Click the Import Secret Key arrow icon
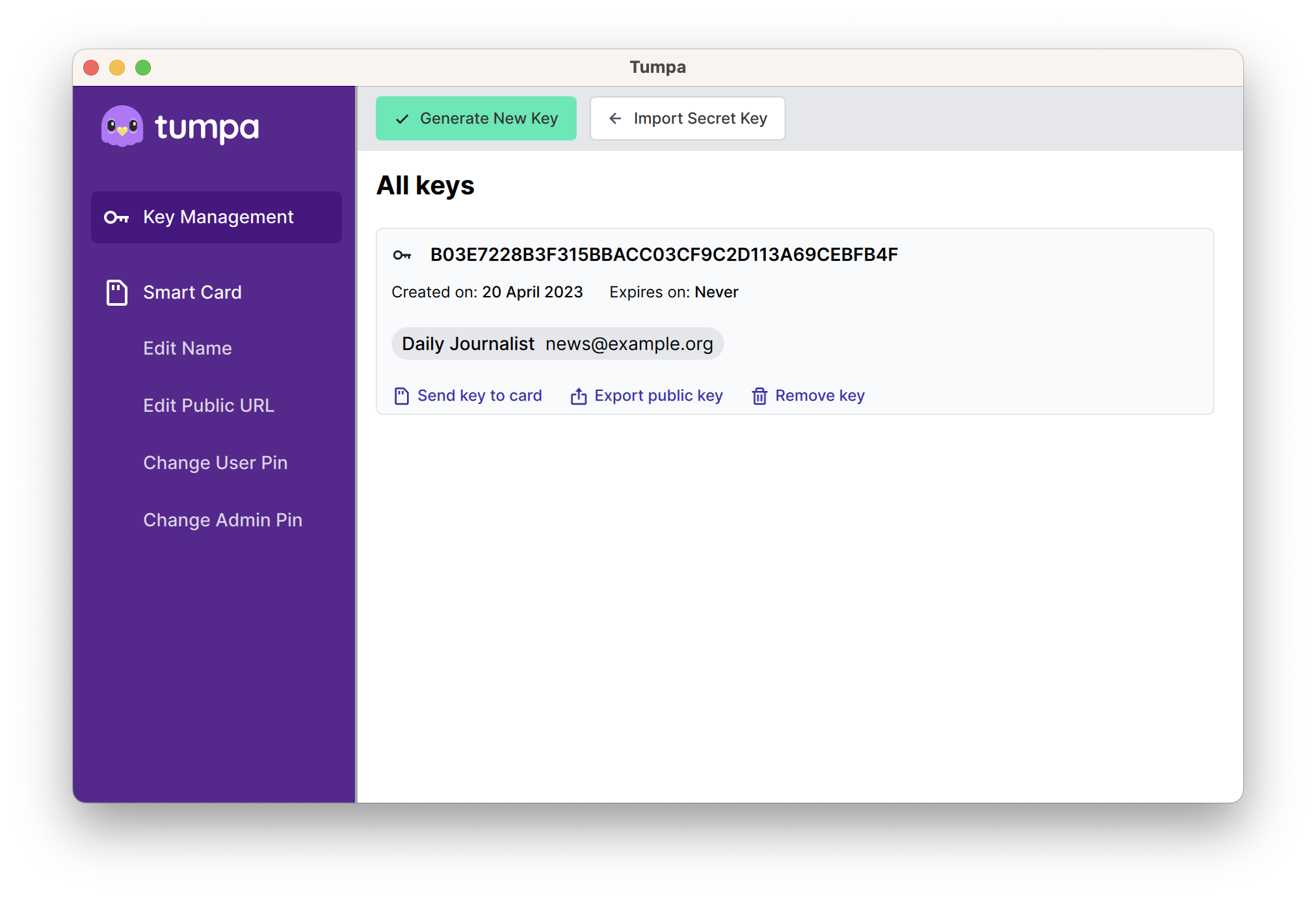 pos(615,118)
